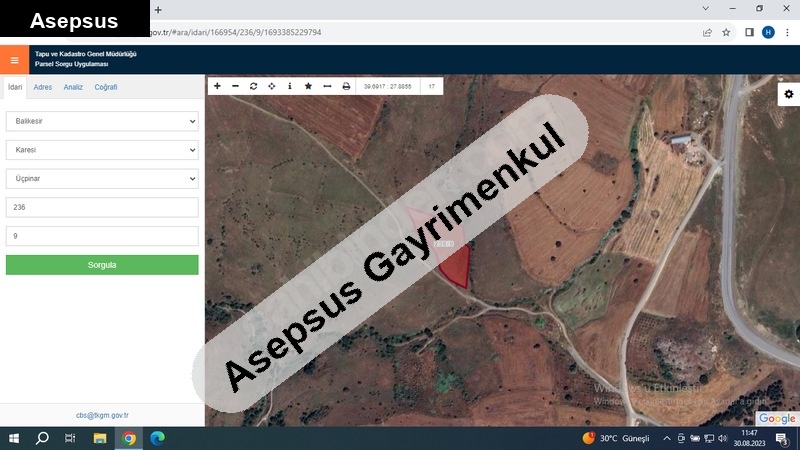Viewport: 800px width, 450px height.
Task: Click the refresh map icon
Action: tap(254, 87)
